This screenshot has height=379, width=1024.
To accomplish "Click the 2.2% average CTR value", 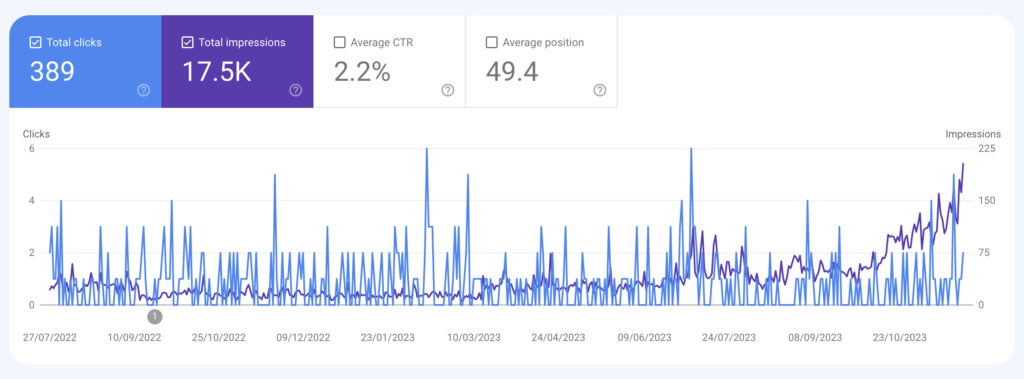I will click(362, 71).
